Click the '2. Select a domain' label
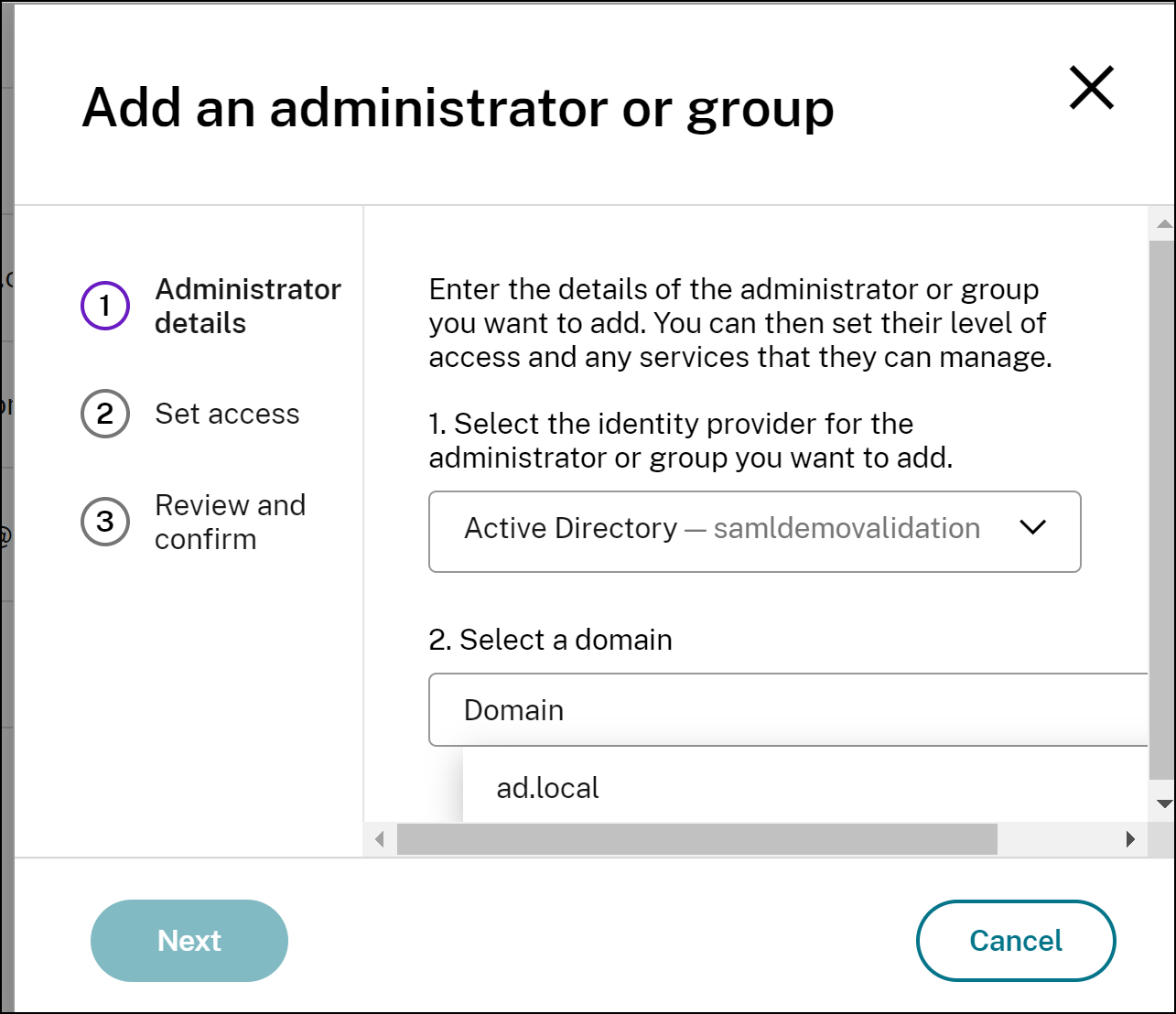The width and height of the screenshot is (1176, 1014). tap(550, 640)
